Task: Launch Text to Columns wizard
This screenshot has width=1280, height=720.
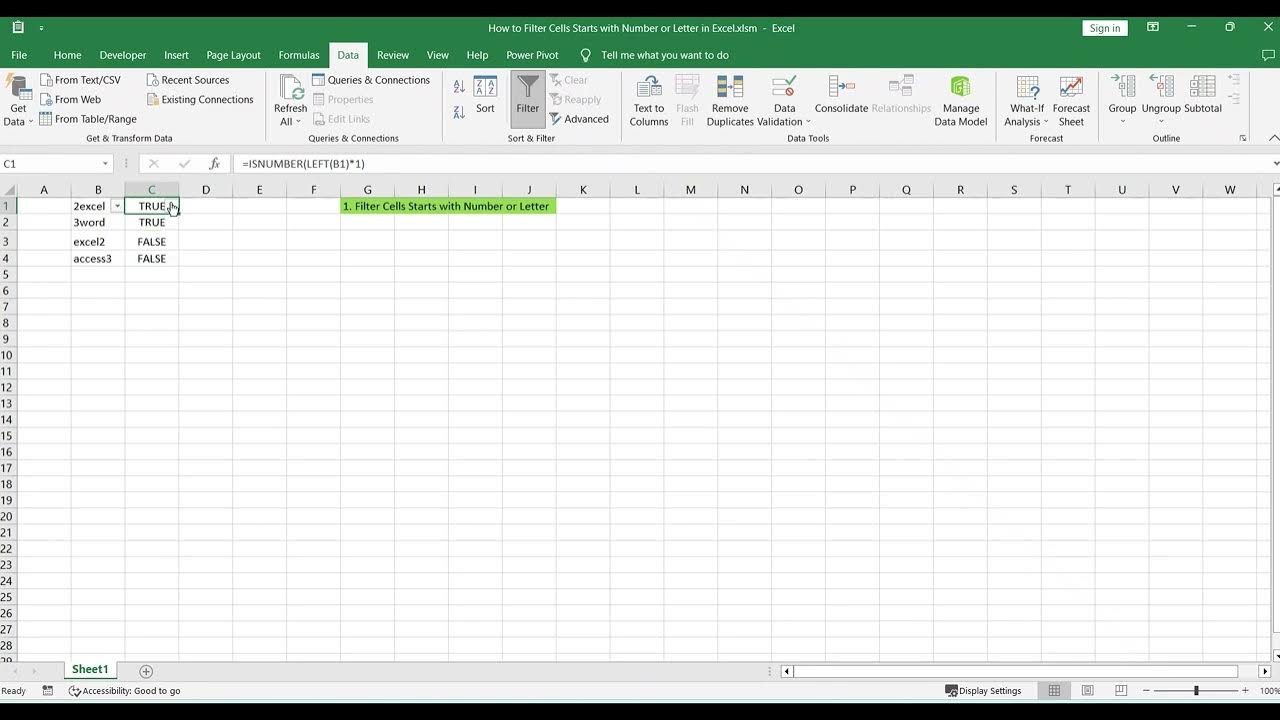Action: coord(649,101)
